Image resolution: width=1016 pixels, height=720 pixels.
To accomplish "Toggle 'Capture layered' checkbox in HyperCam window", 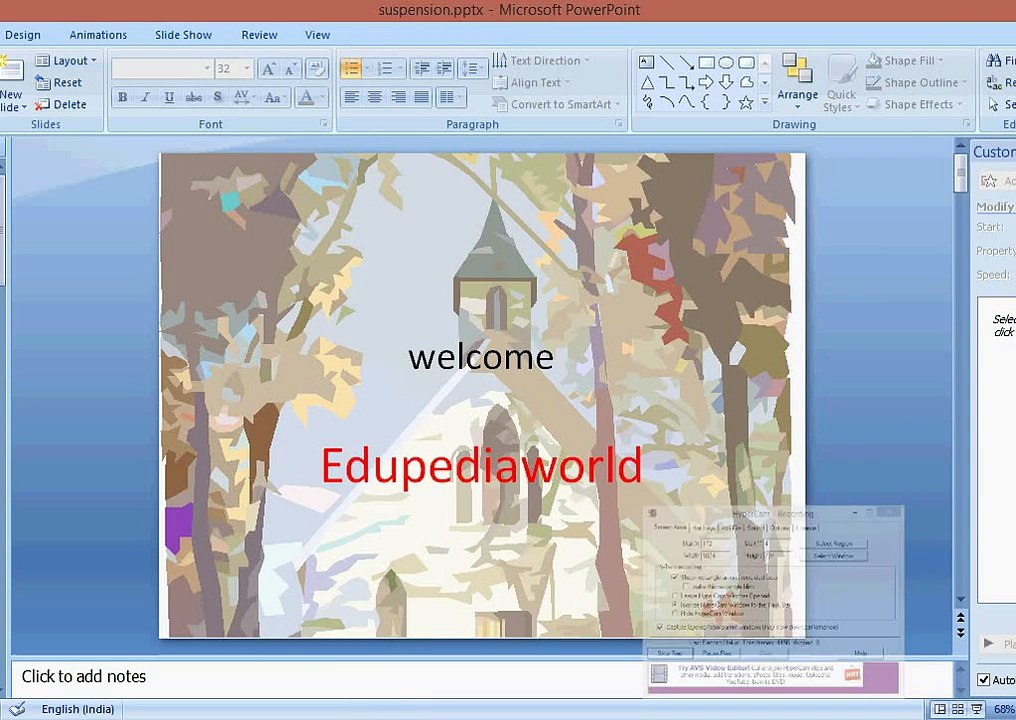I will (x=660, y=627).
